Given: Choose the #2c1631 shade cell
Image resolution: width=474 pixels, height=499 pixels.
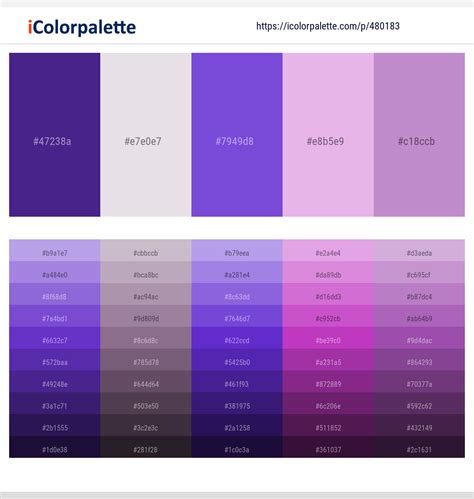Looking at the screenshot, I should (419, 447).
